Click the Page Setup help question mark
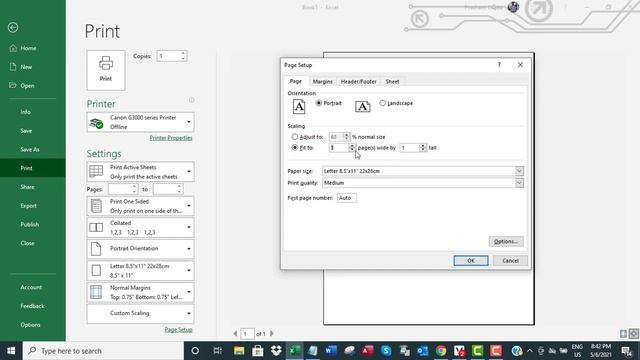The height and width of the screenshot is (360, 640). pos(499,65)
